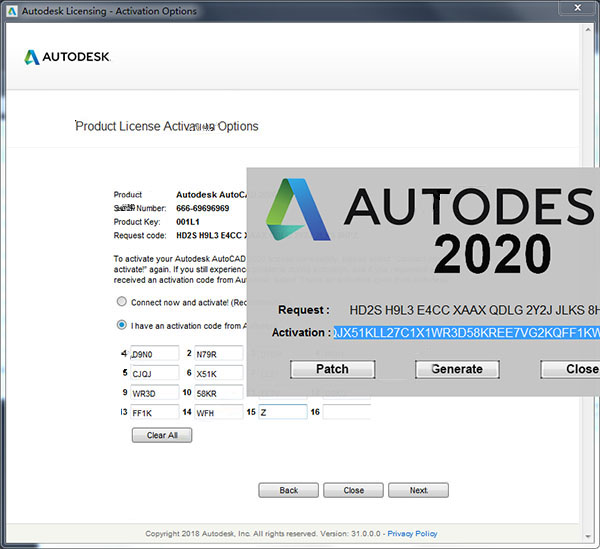Go to the previous step with Back
This screenshot has height=549, width=600.
coord(288,491)
